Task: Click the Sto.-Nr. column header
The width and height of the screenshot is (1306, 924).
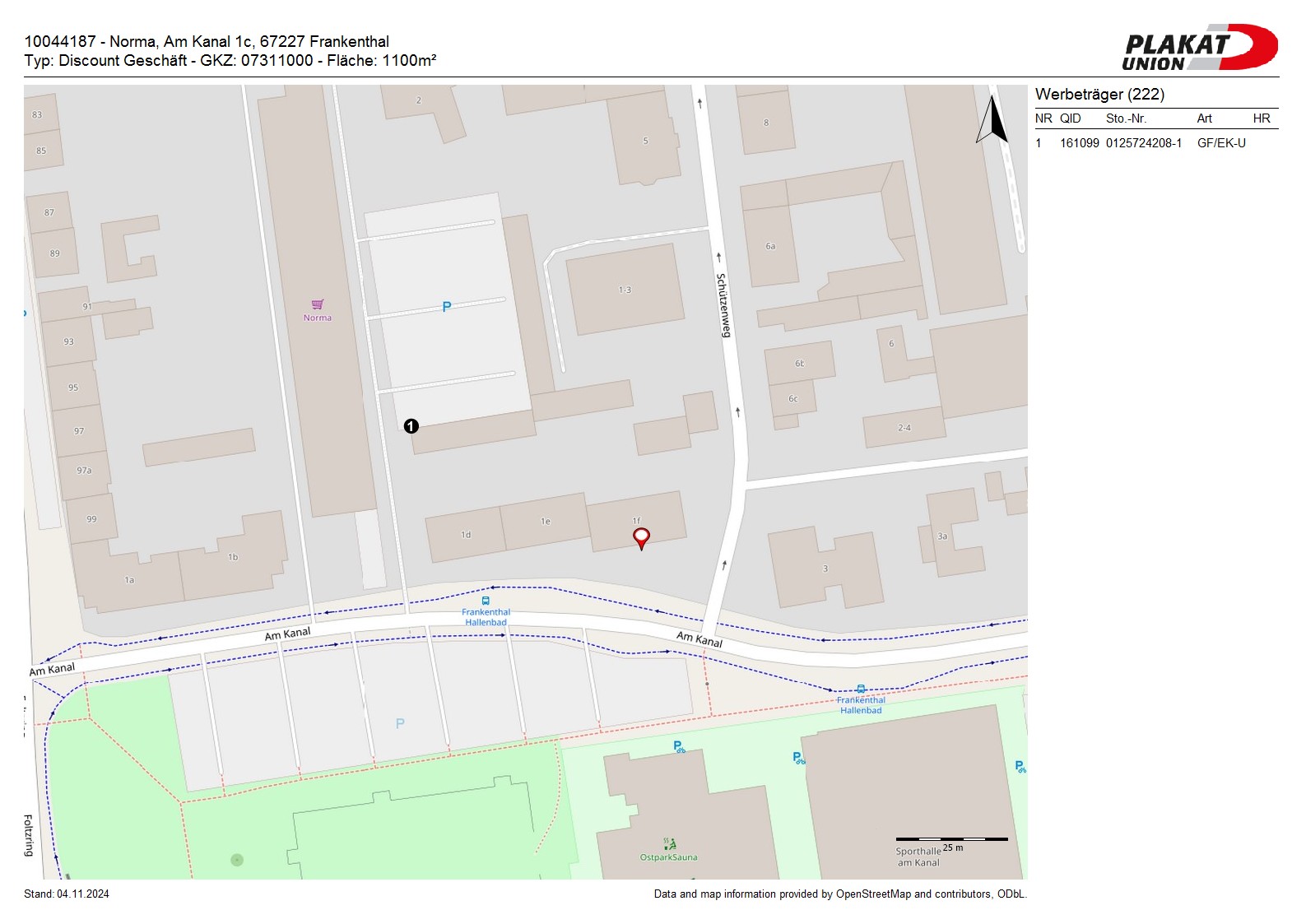Action: 1126,118
